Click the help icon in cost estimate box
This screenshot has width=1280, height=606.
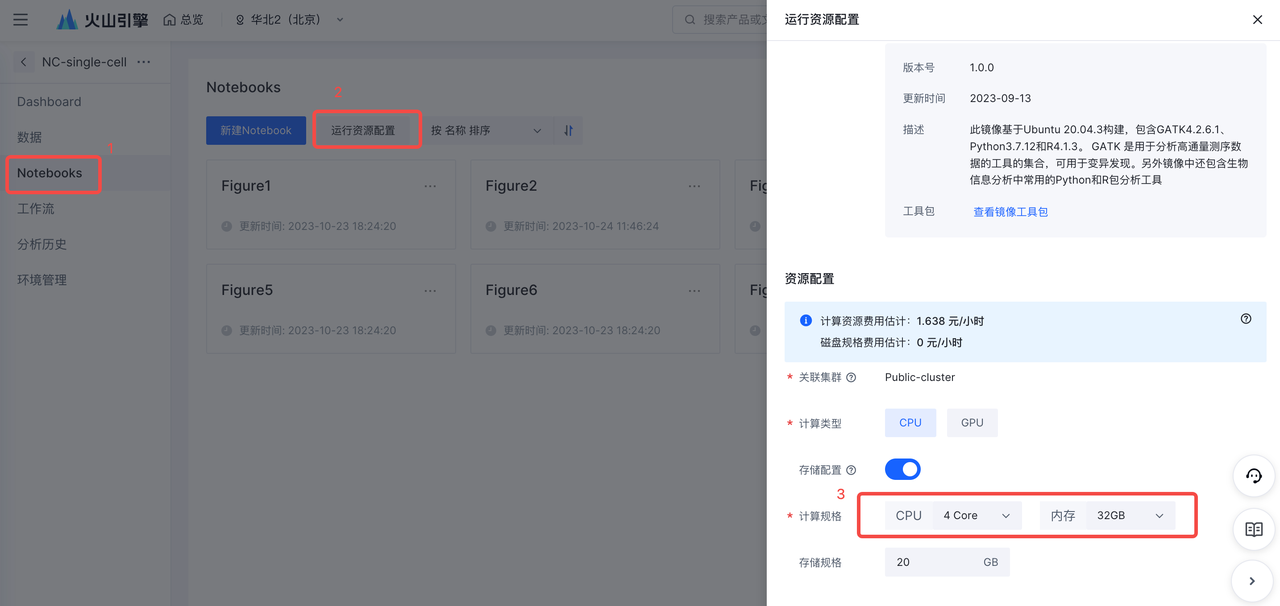click(1246, 319)
